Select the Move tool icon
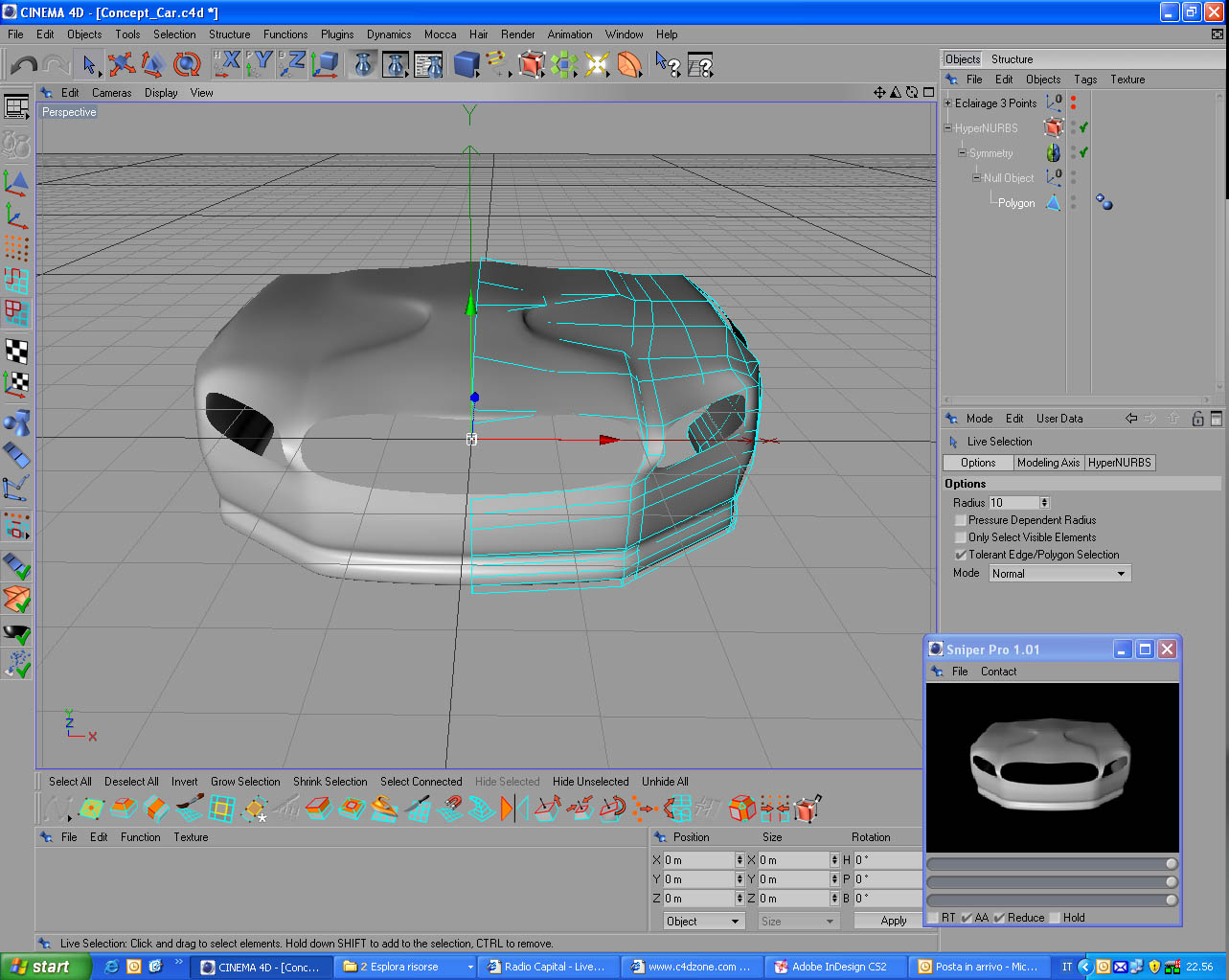 pos(122,65)
